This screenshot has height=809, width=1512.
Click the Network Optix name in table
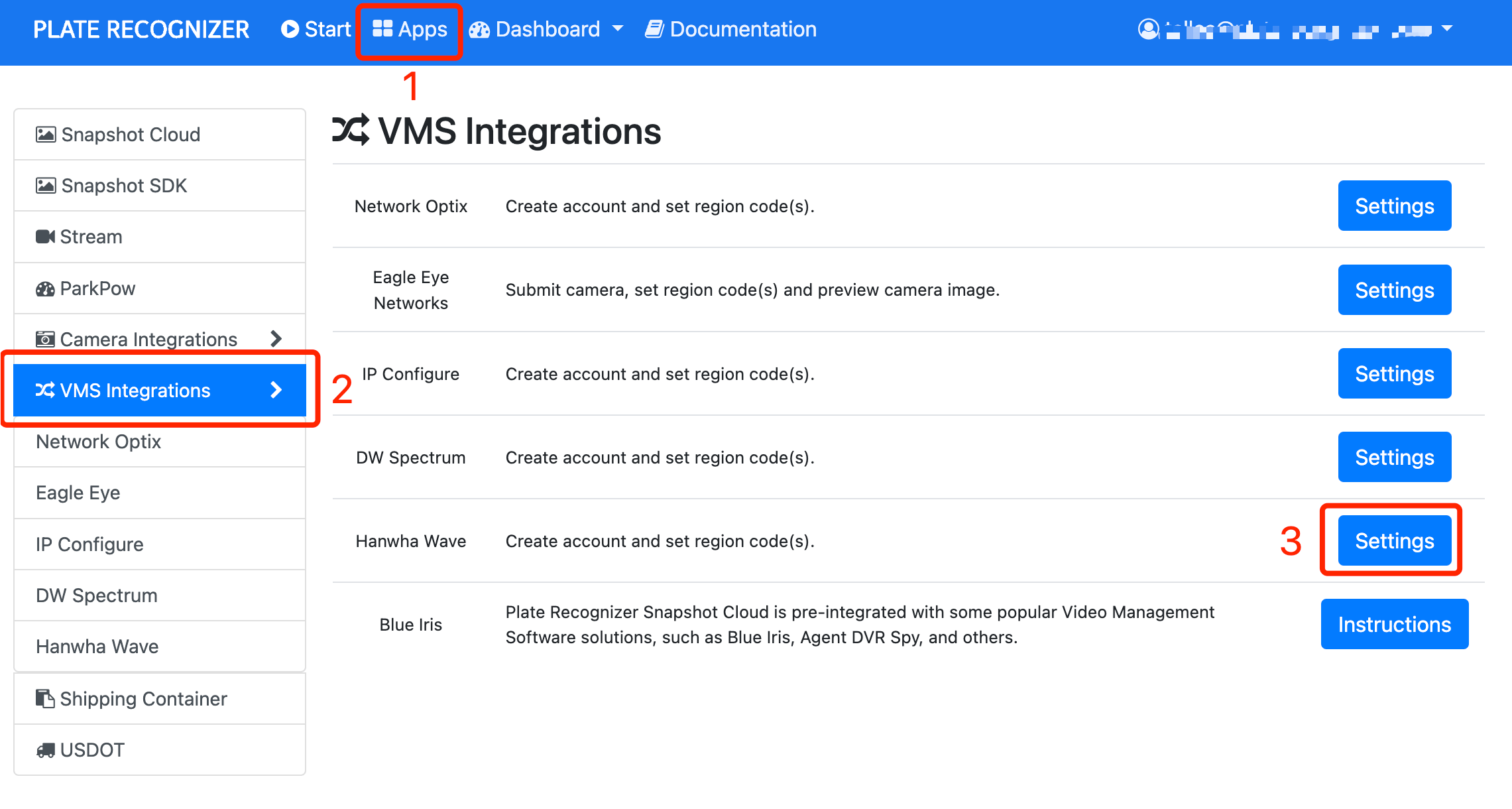411,206
